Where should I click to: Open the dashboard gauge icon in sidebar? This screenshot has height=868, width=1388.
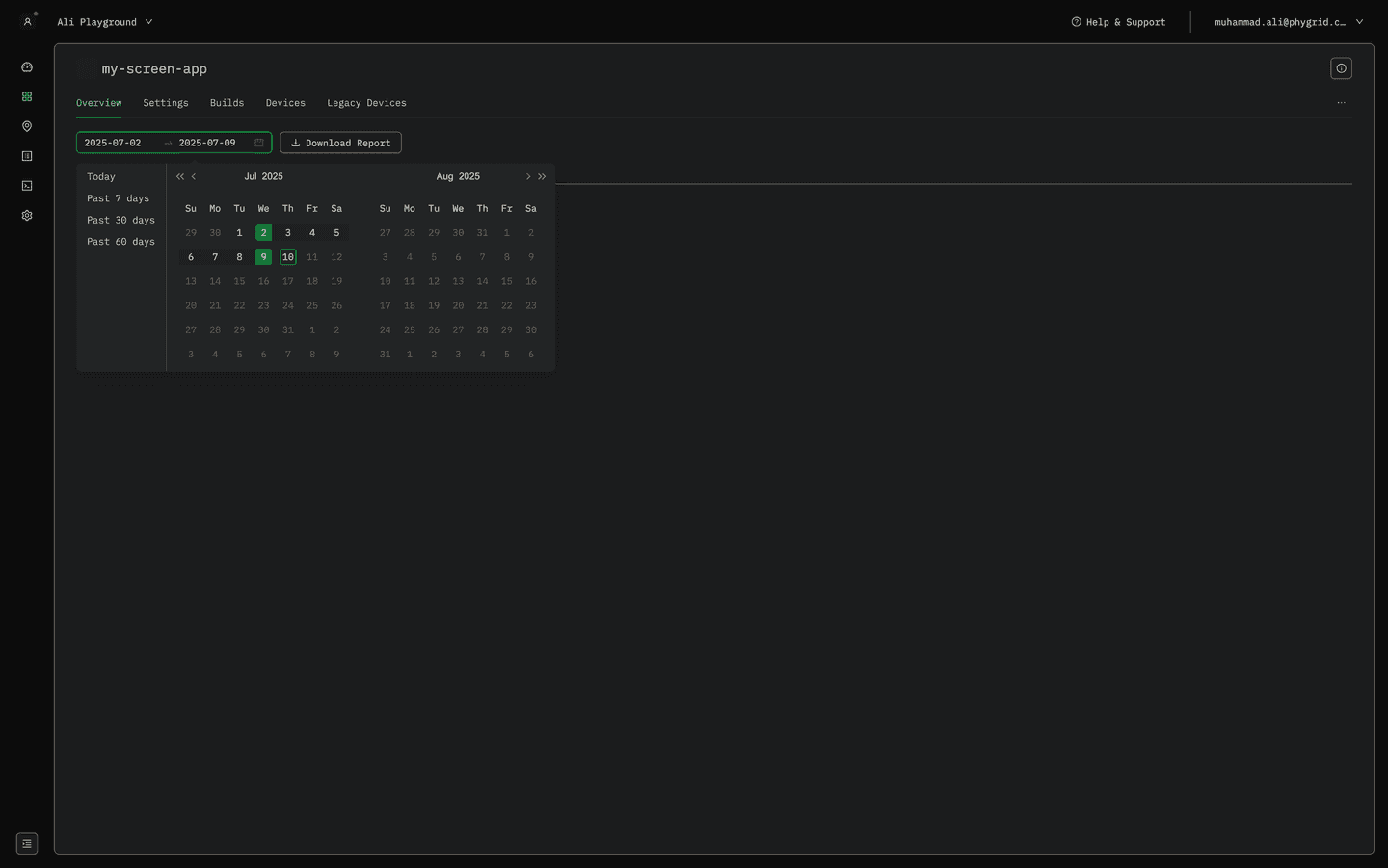26,66
